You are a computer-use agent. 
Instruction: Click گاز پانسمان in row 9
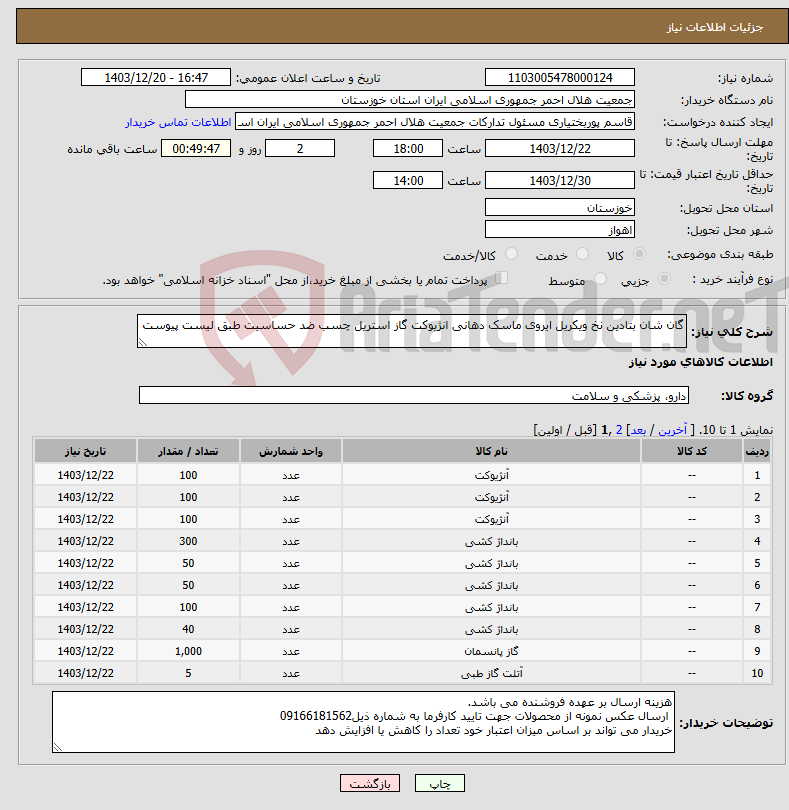(x=491, y=651)
